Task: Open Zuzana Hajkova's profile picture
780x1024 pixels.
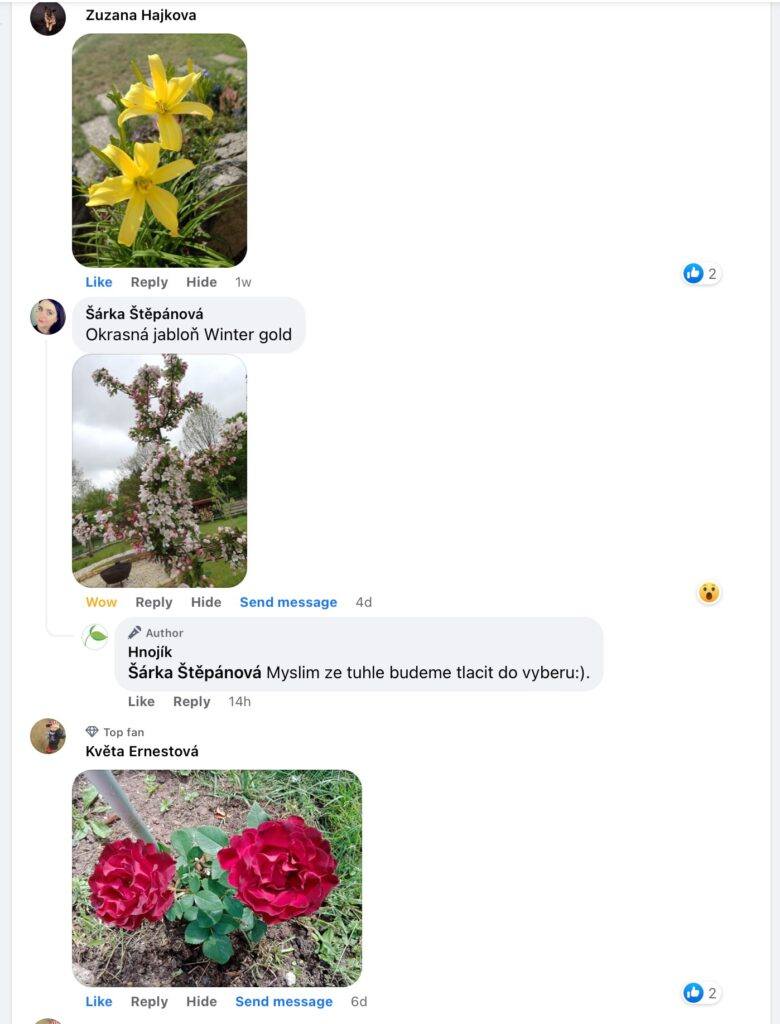Action: tap(48, 18)
